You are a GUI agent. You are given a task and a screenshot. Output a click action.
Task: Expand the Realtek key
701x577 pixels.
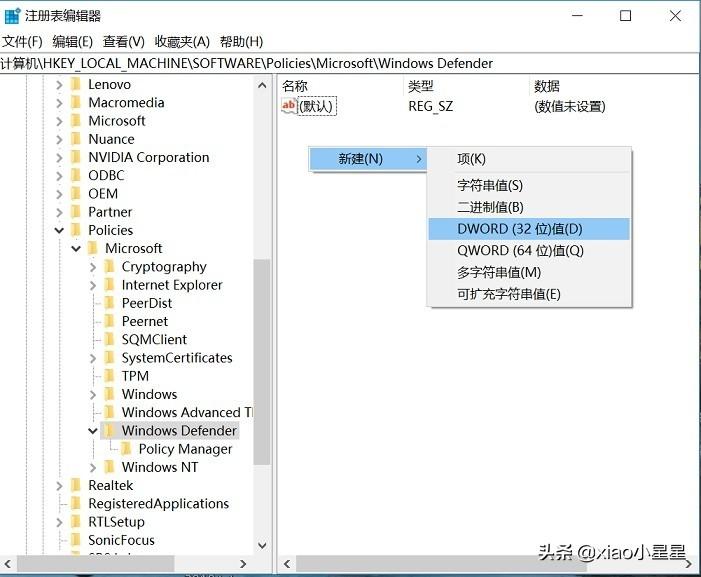click(59, 486)
